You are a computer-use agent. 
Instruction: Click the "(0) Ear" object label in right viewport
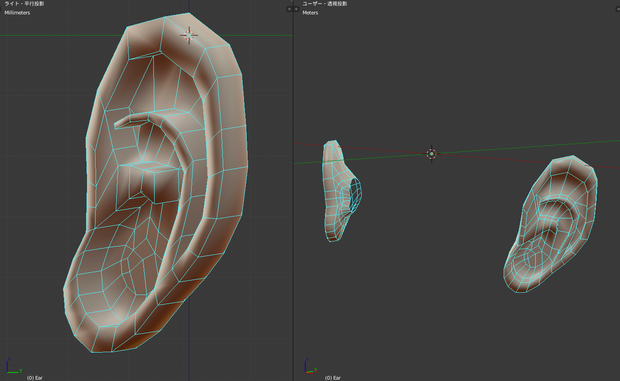(333, 378)
